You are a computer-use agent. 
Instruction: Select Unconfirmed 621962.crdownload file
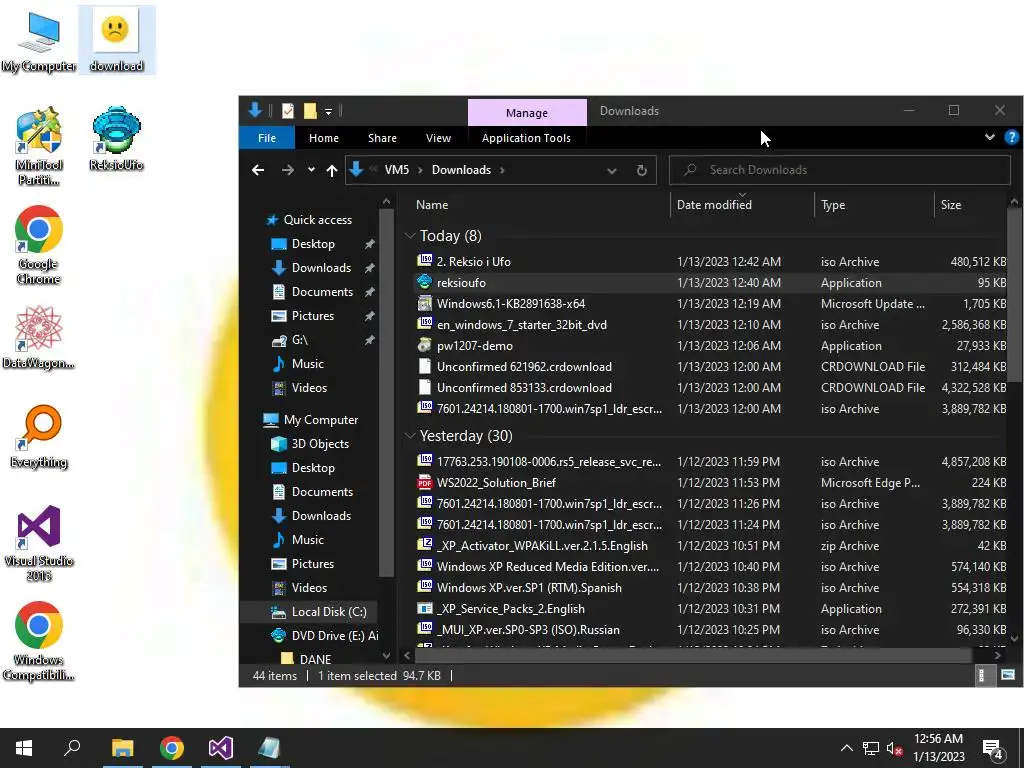[711, 366]
